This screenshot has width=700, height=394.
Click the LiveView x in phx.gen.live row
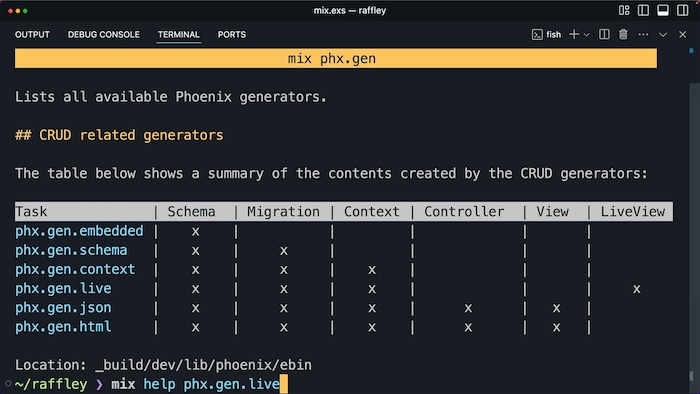(637, 289)
